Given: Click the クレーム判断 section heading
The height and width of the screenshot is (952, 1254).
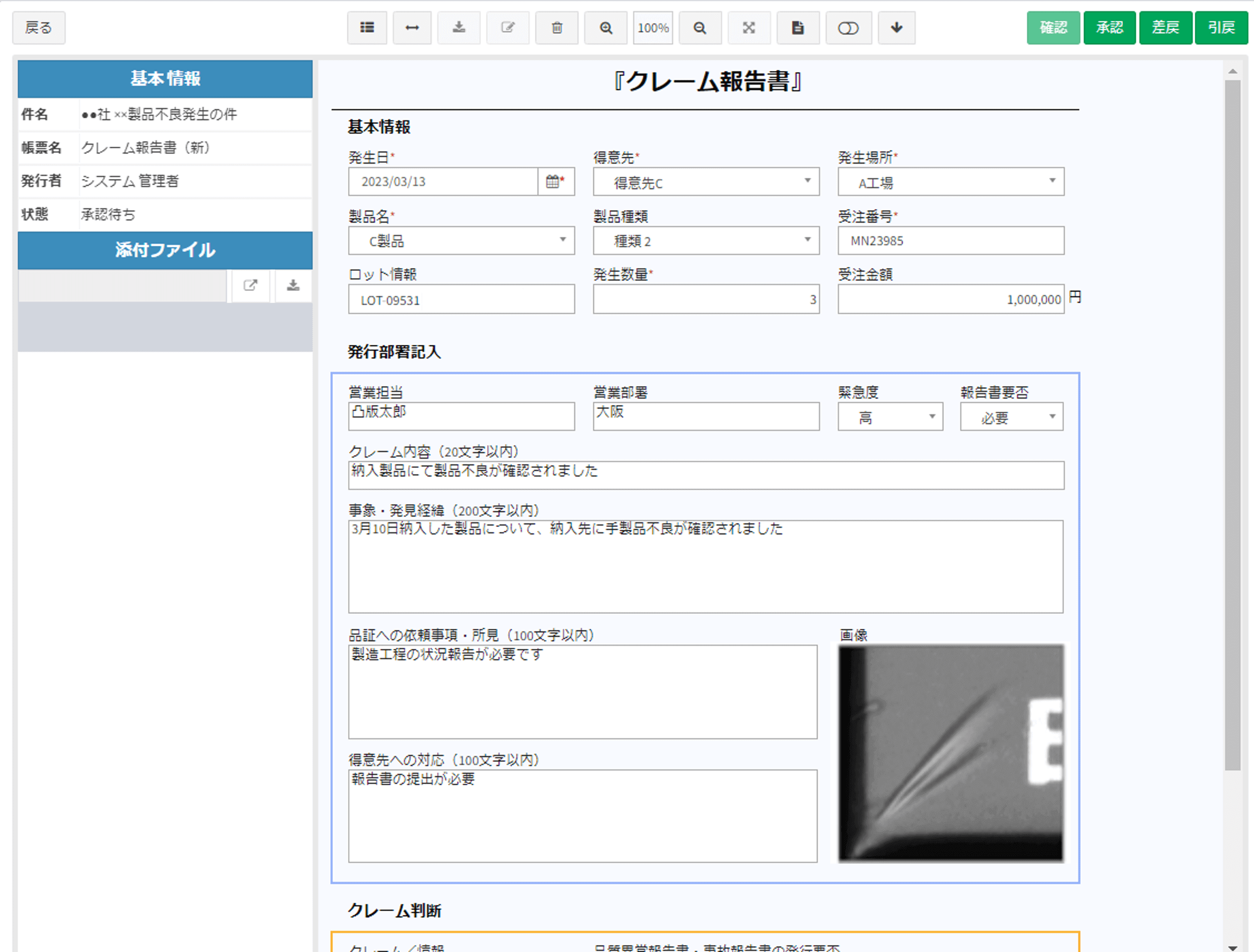Looking at the screenshot, I should point(394,911).
